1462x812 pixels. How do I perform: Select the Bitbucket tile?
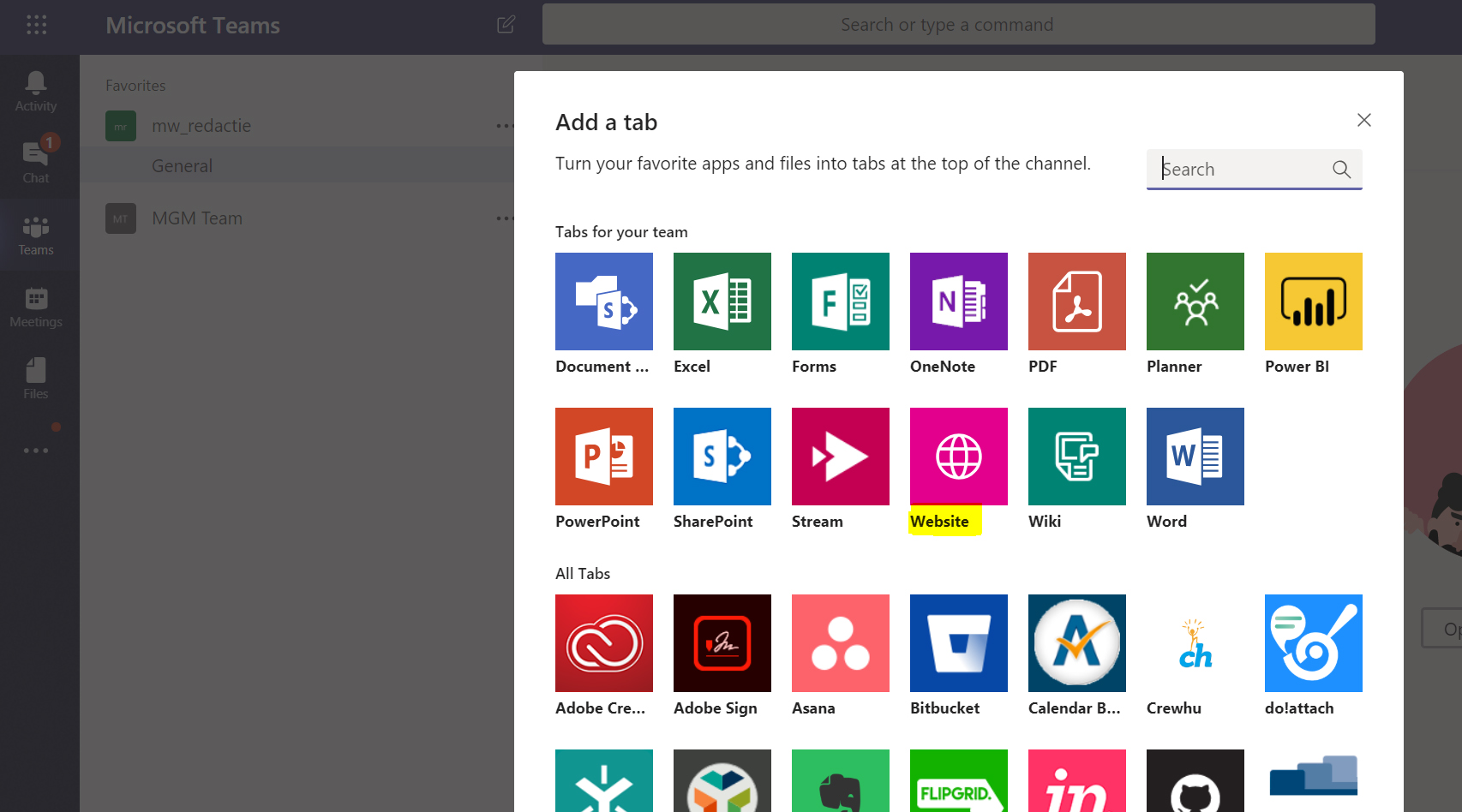pos(959,643)
